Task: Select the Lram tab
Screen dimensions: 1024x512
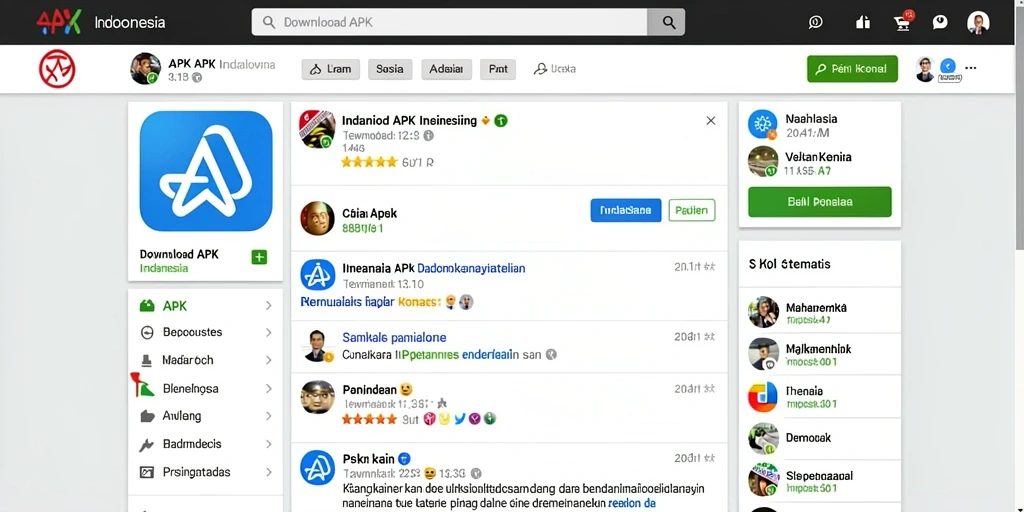Action: (330, 69)
